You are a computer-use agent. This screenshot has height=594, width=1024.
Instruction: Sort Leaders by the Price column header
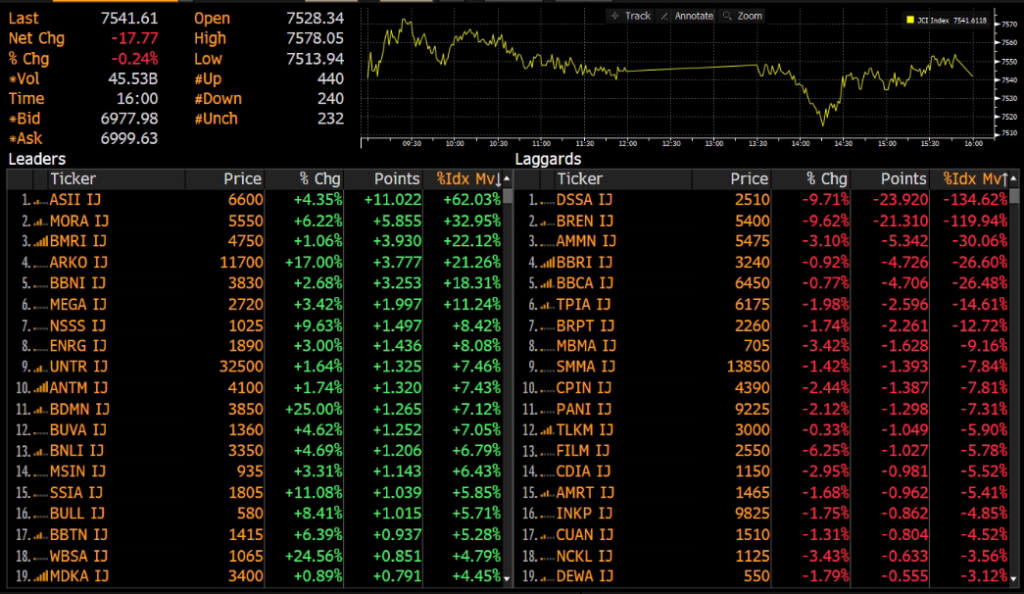click(x=242, y=179)
